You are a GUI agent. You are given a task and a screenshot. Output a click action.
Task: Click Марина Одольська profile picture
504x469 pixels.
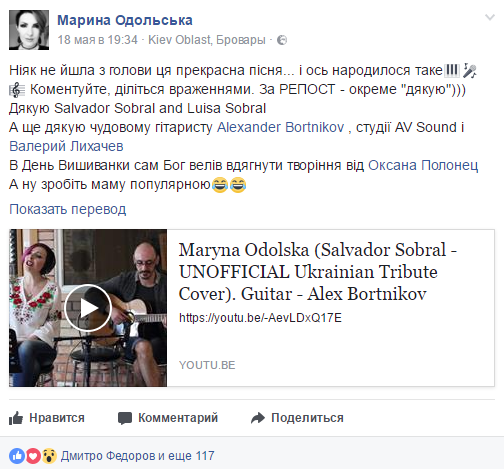[x=29, y=30]
